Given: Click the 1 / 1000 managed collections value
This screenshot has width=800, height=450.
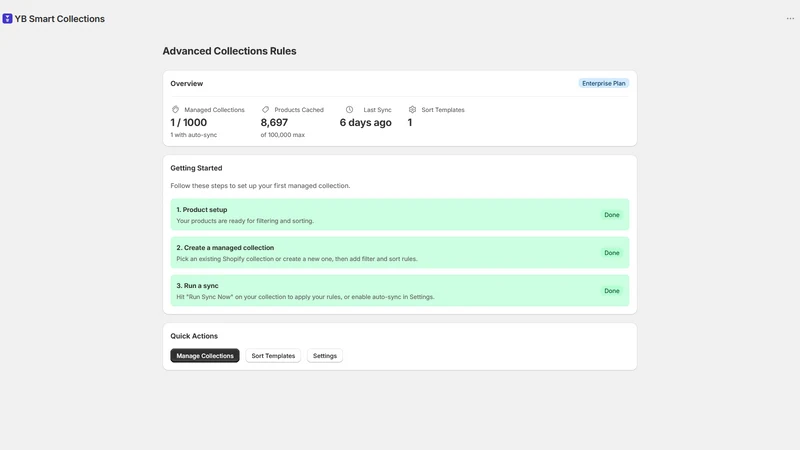Looking at the screenshot, I should click(x=189, y=122).
